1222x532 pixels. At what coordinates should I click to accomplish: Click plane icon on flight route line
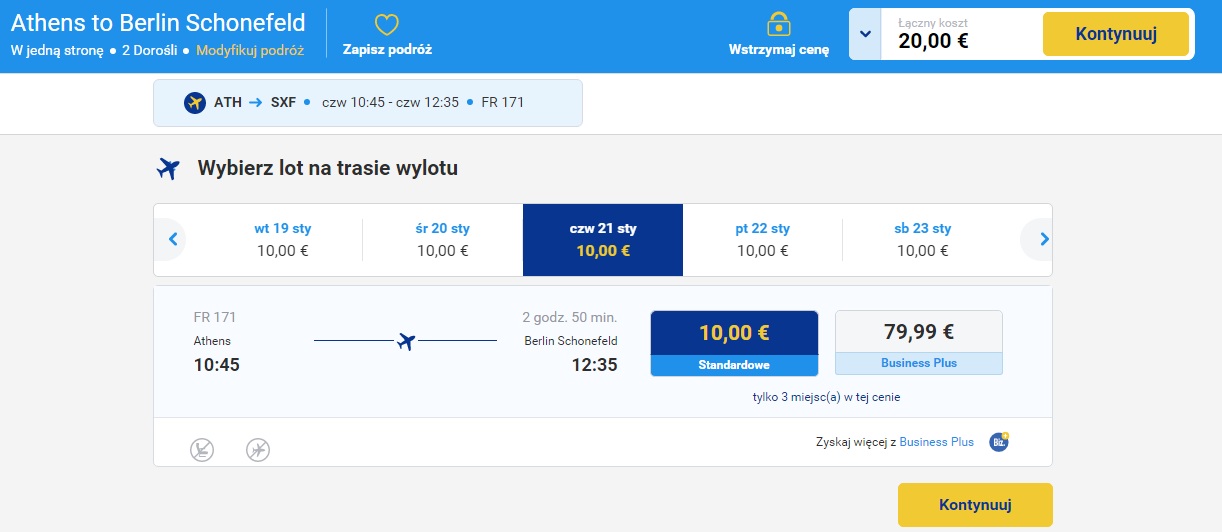[405, 341]
